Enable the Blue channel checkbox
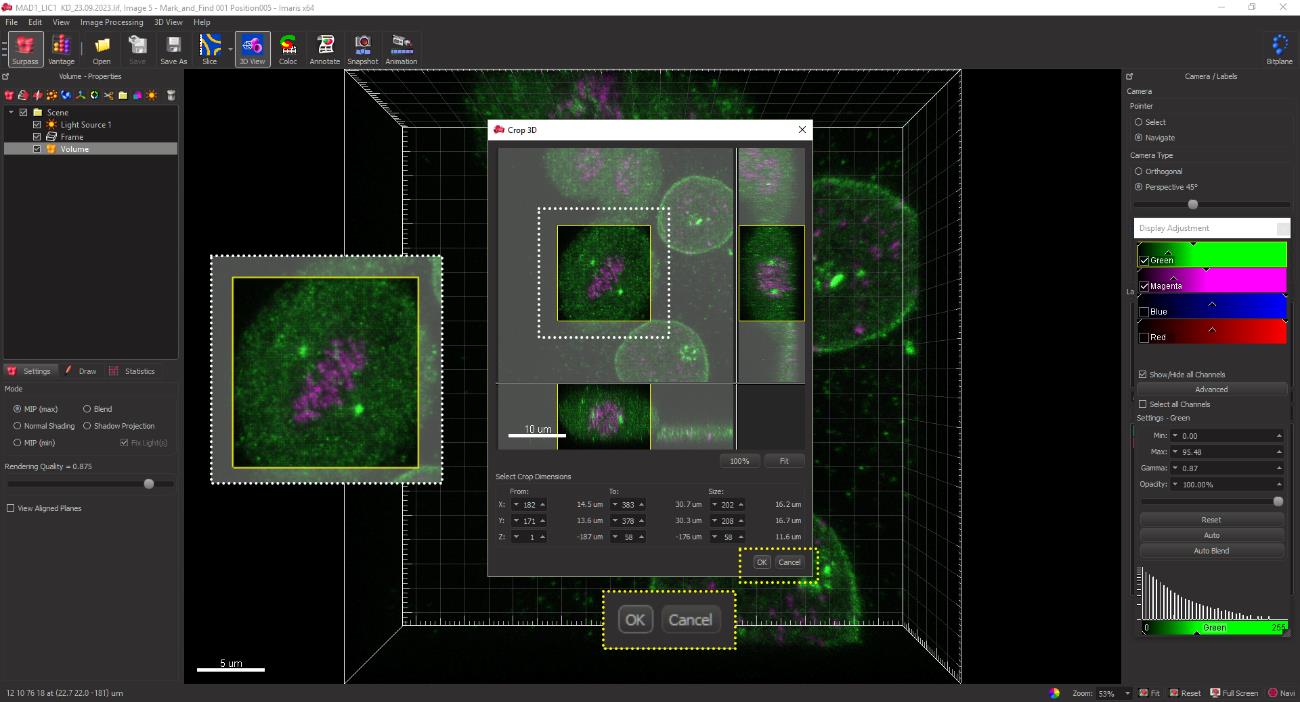 pos(1144,312)
